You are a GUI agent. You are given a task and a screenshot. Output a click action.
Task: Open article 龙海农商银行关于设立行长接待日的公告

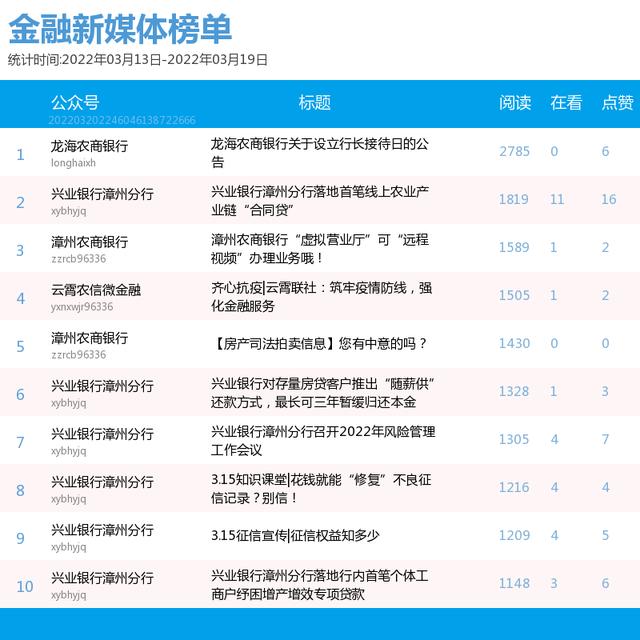320,153
